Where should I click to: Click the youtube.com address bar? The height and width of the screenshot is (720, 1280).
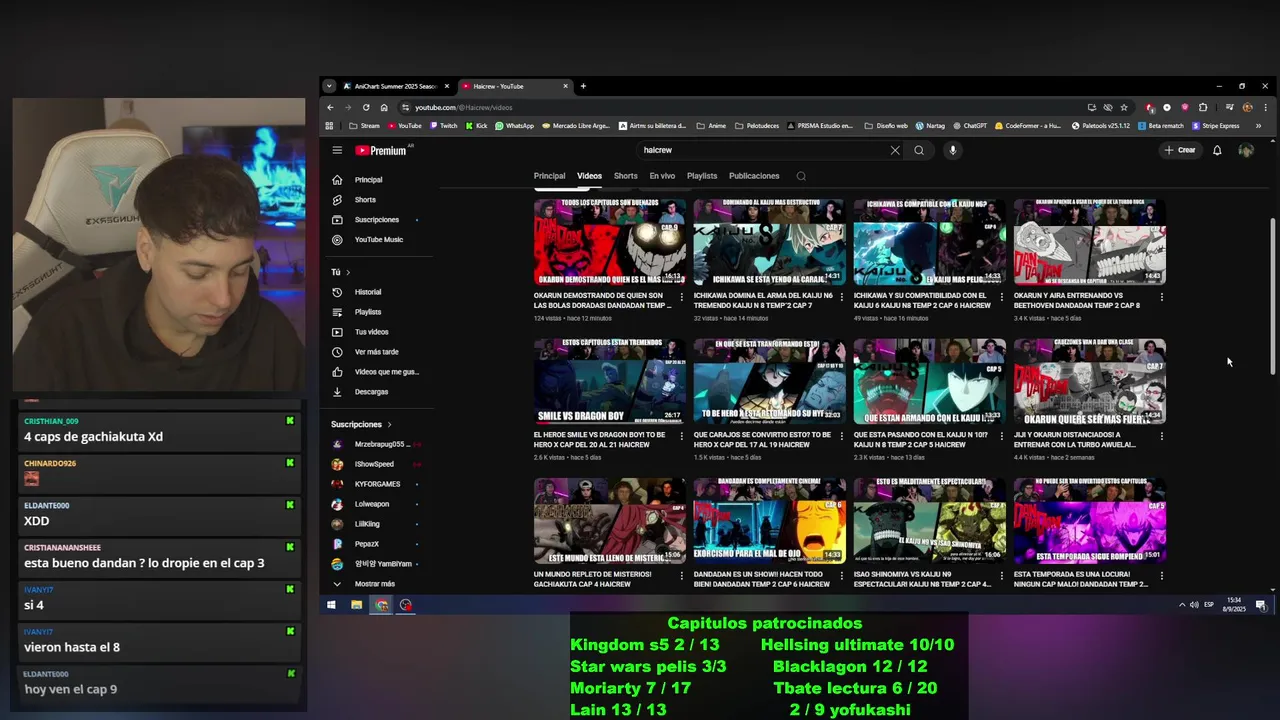click(x=740, y=107)
